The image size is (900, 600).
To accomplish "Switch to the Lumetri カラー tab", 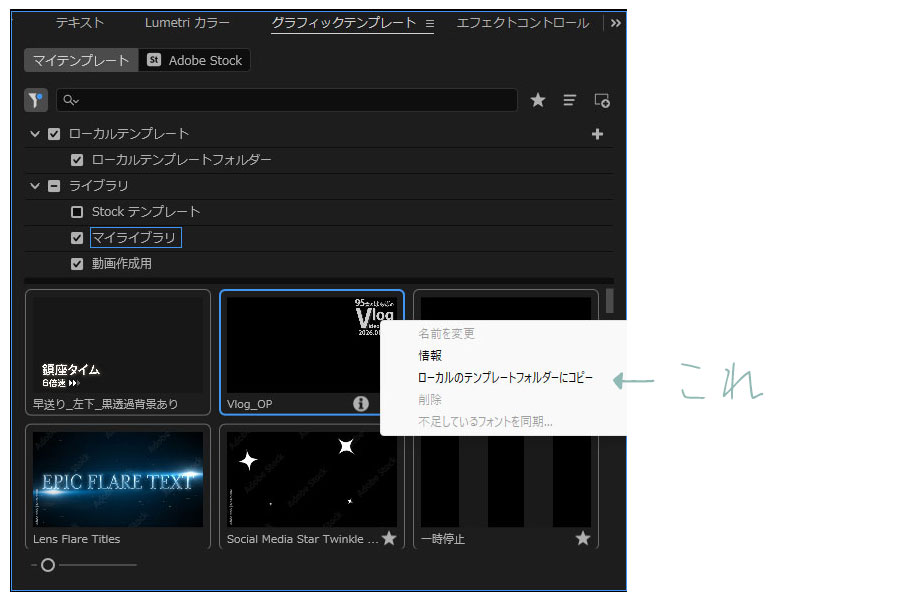I will [x=187, y=23].
